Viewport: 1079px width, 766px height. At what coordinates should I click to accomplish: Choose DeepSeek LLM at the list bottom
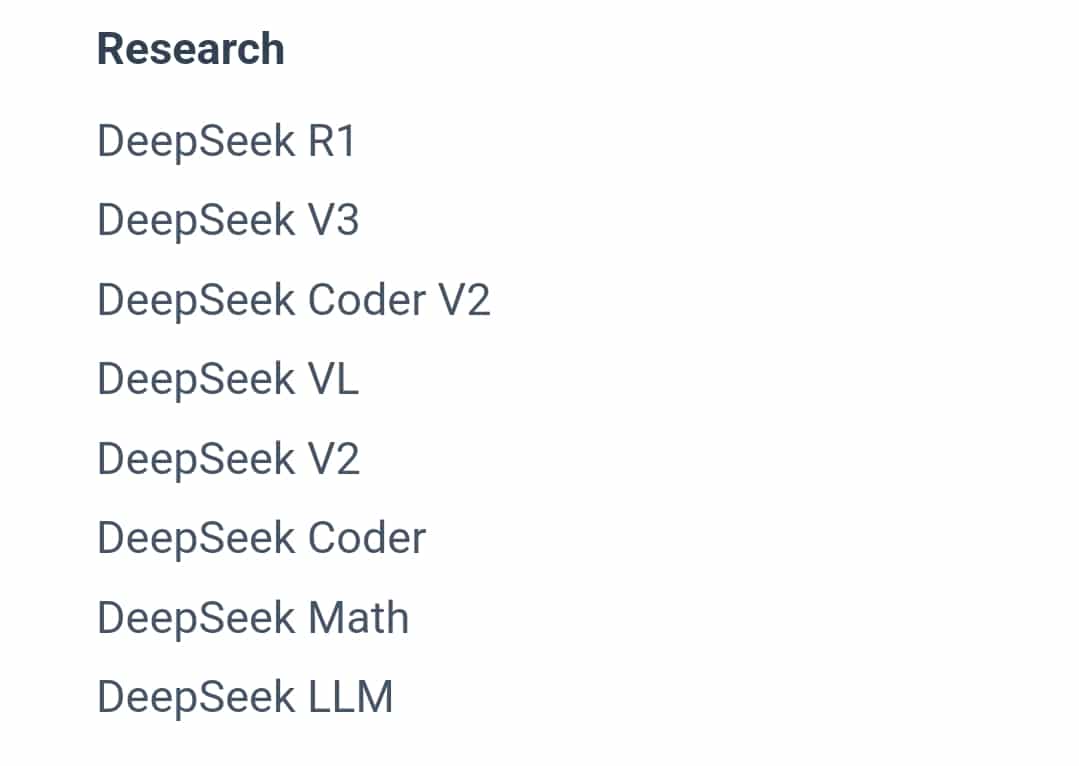pos(245,697)
